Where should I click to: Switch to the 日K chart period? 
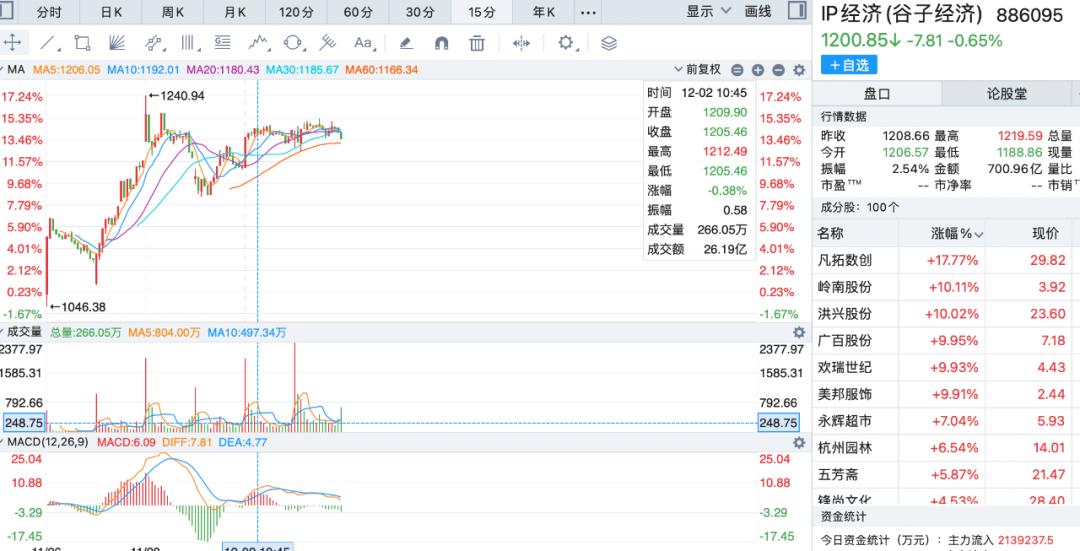pos(111,12)
